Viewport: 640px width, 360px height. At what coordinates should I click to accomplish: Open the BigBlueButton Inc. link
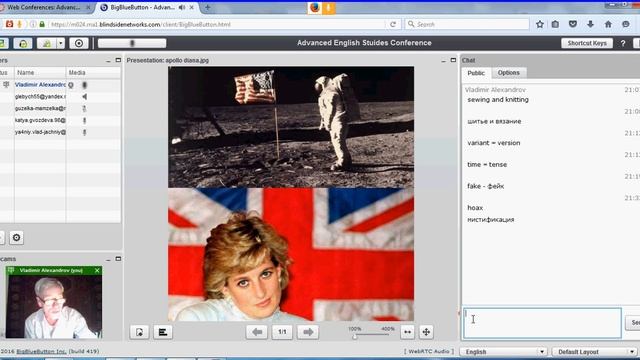click(x=41, y=351)
